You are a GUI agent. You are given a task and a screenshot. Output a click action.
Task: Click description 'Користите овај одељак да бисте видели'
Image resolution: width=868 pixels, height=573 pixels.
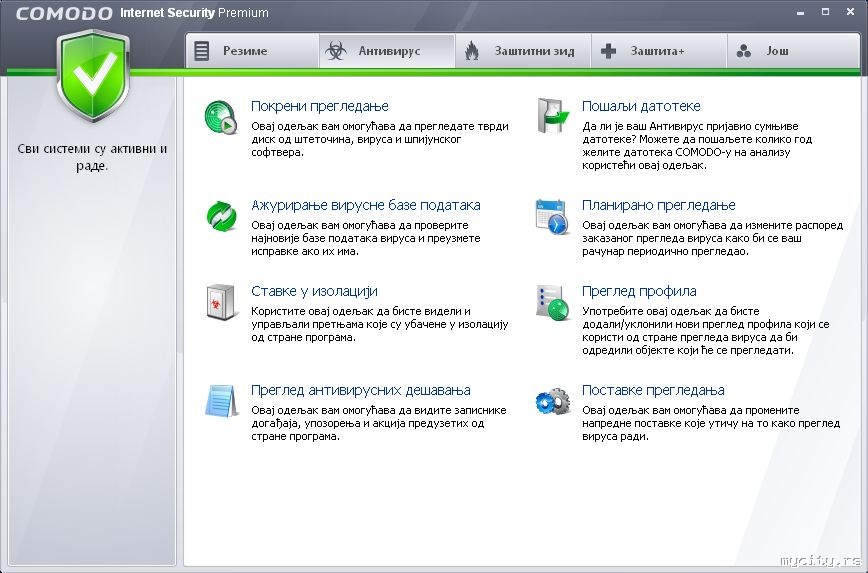click(379, 324)
